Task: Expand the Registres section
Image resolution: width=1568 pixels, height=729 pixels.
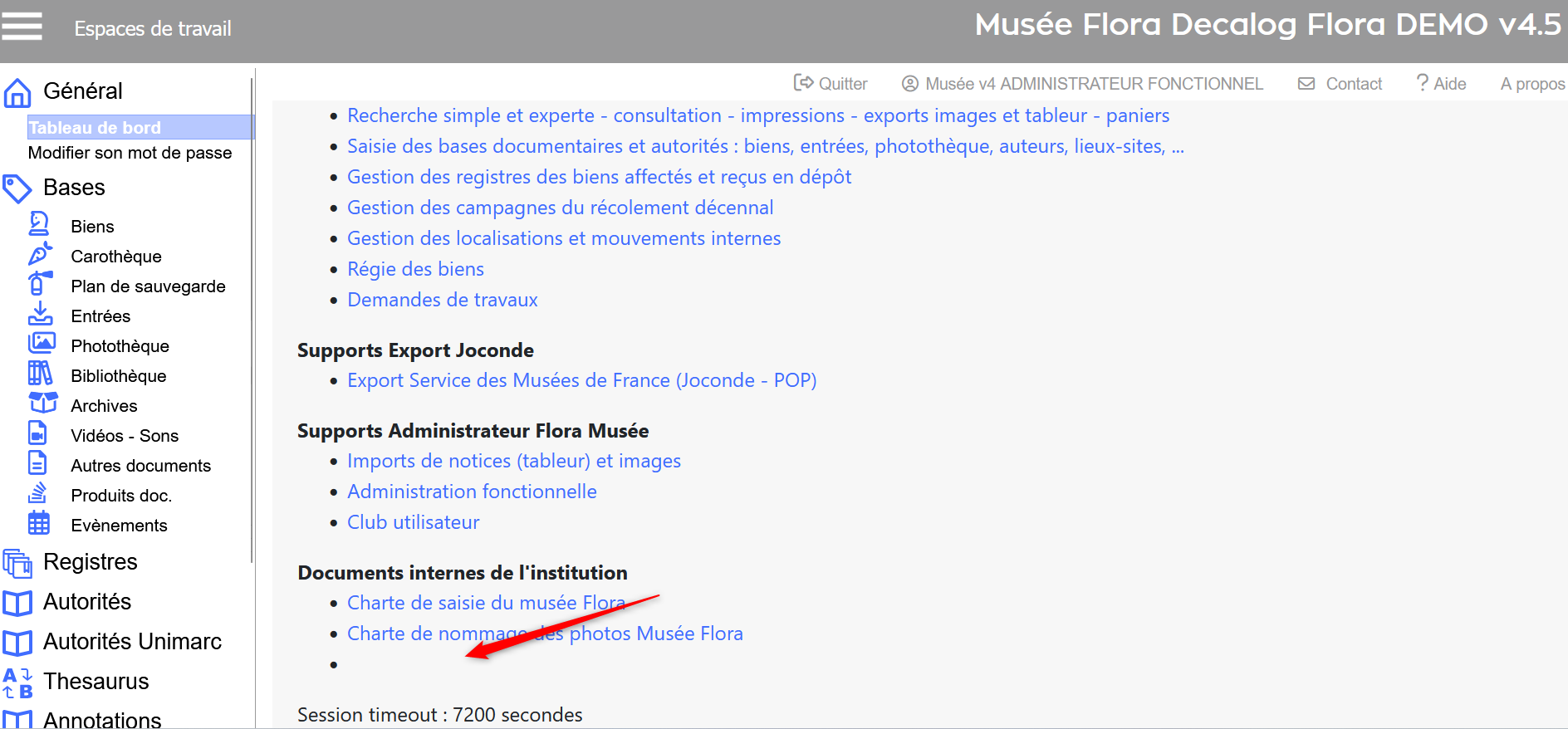Action: click(x=90, y=562)
